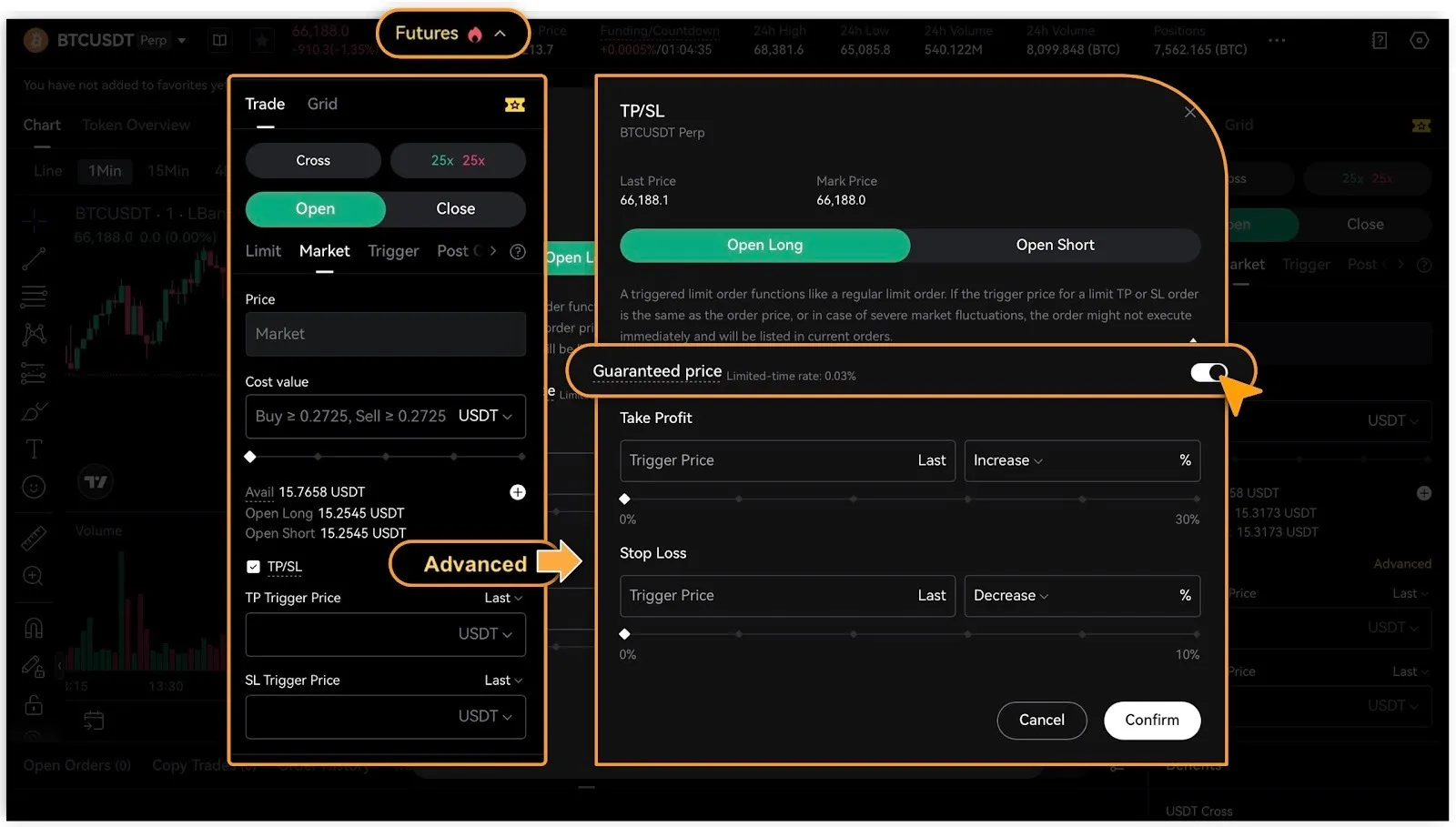
Task: Open the USDT unit dropdown in Cost value
Action: point(484,417)
